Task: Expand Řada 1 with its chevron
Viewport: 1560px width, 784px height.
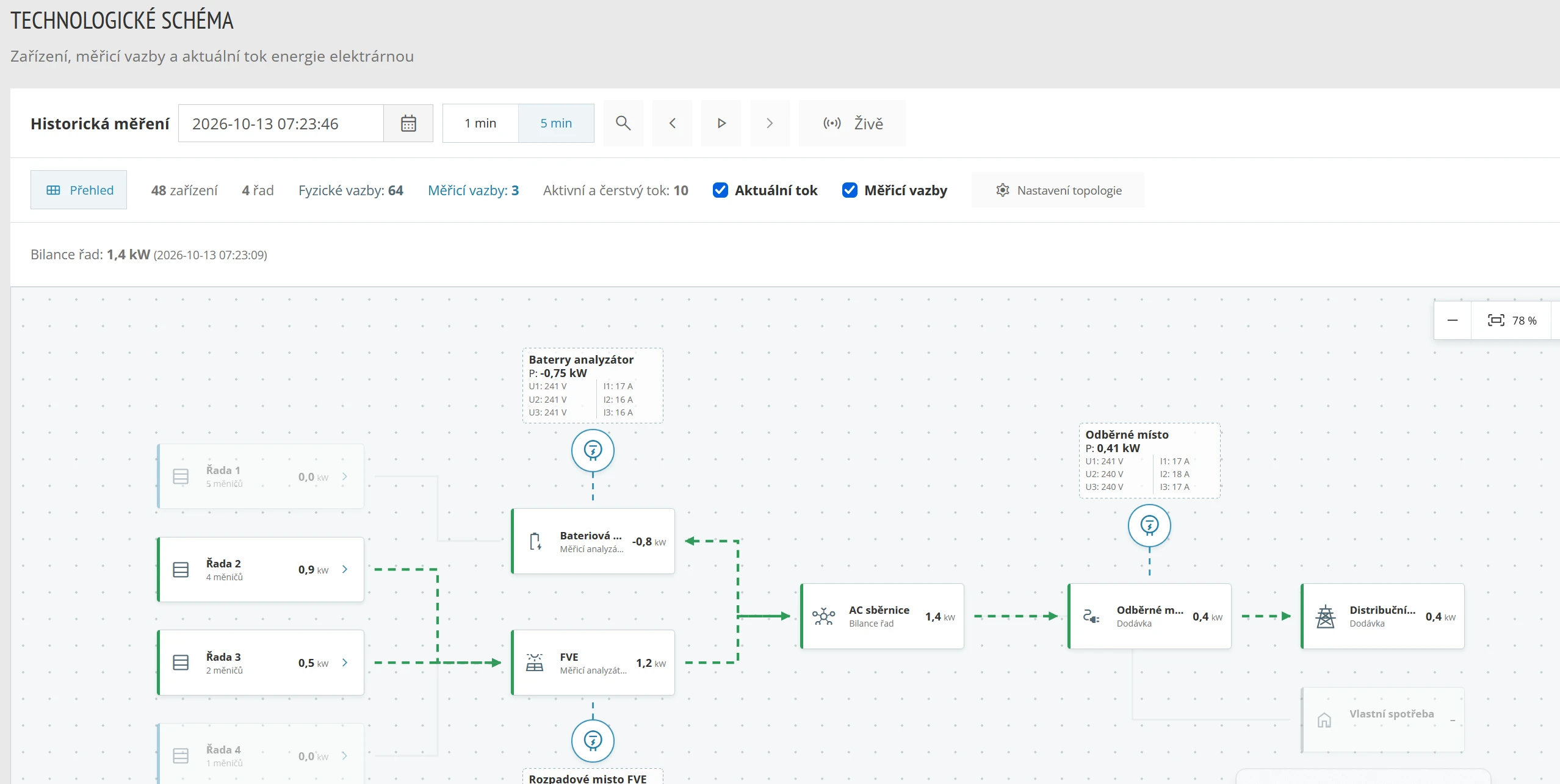Action: coord(345,477)
